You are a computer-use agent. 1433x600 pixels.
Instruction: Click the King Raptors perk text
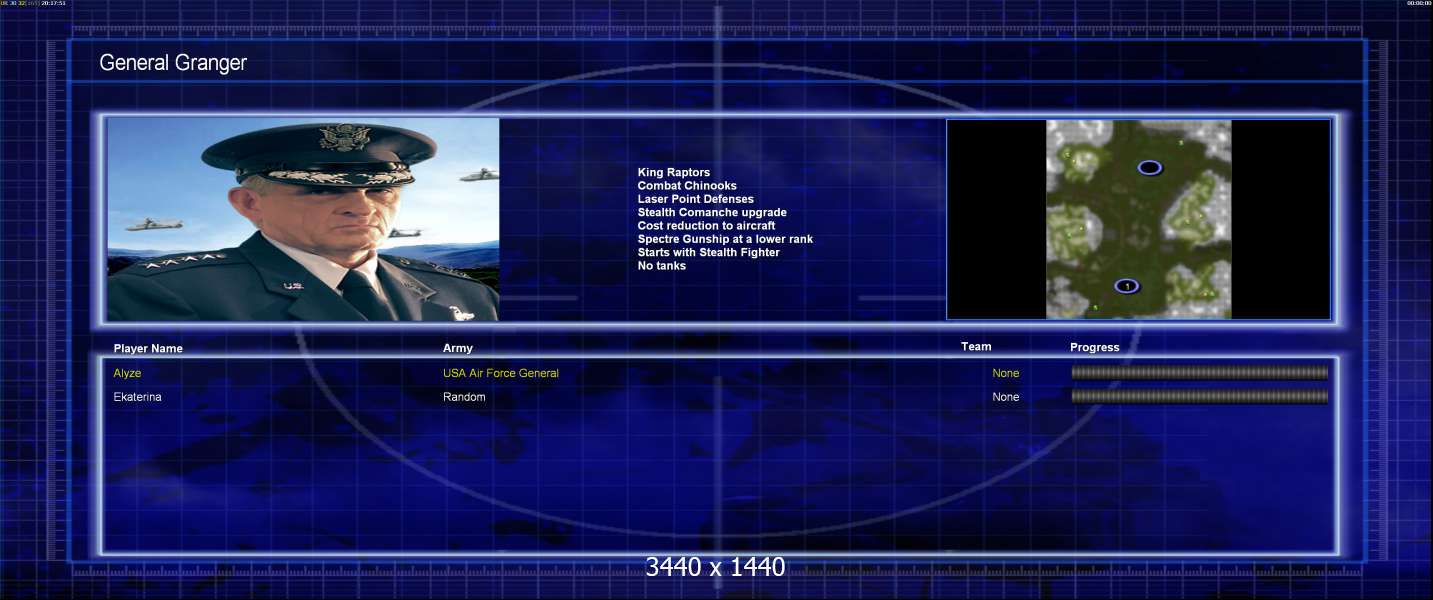[674, 173]
